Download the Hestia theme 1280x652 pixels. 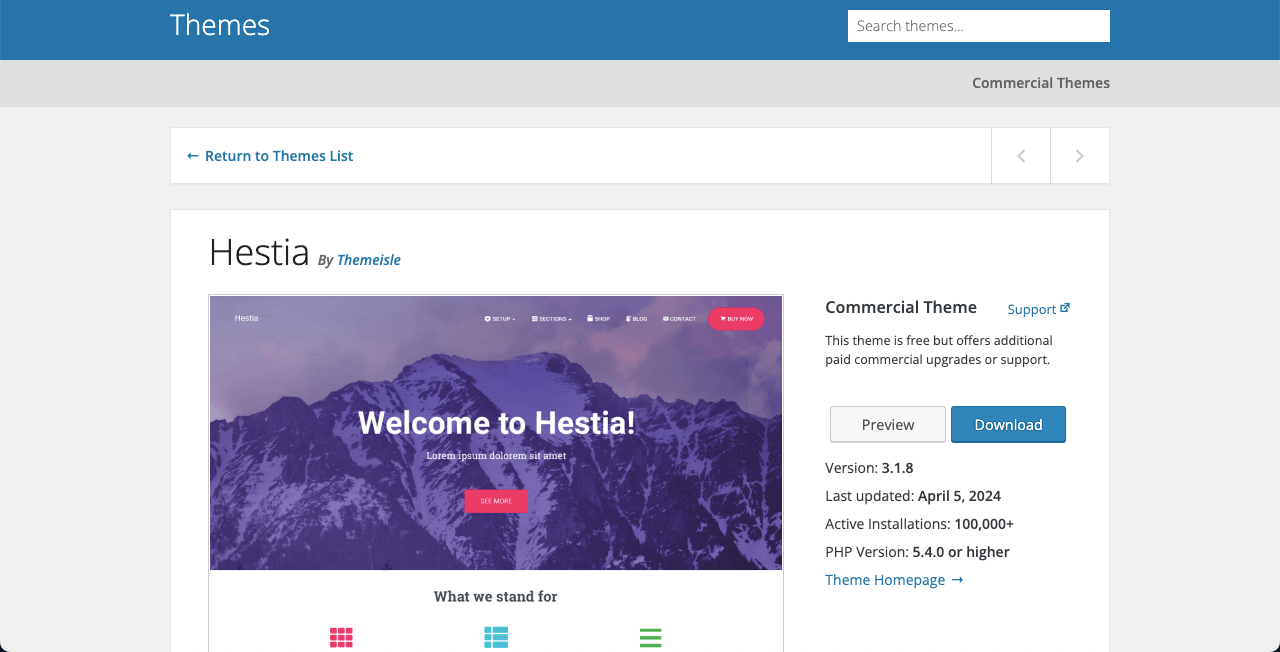click(1008, 424)
